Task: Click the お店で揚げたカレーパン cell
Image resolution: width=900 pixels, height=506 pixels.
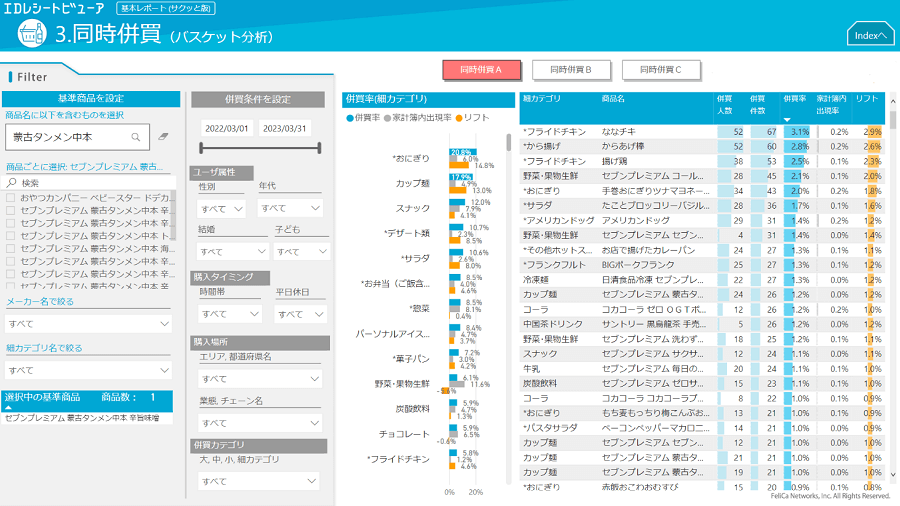Action: coord(648,250)
